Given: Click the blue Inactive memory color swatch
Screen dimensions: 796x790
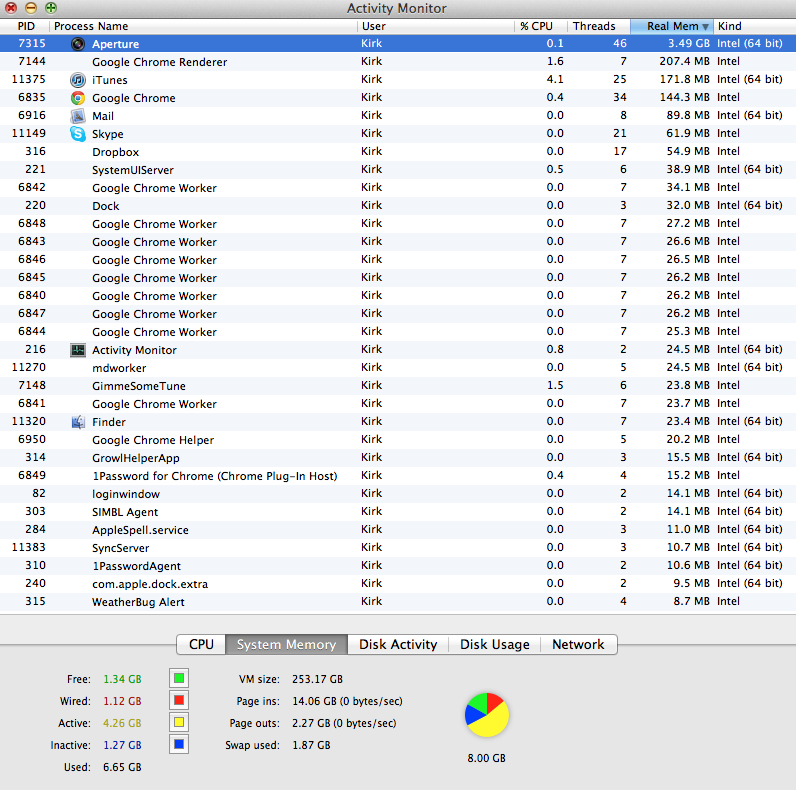Looking at the screenshot, I should 179,744.
